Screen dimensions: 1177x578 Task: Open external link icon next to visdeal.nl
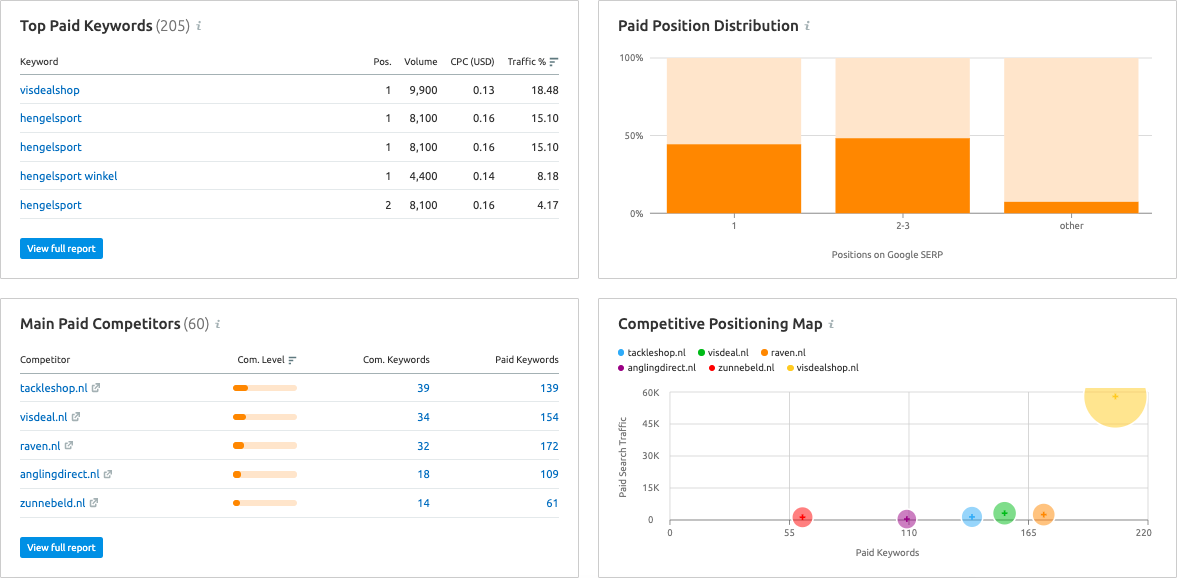coord(76,417)
